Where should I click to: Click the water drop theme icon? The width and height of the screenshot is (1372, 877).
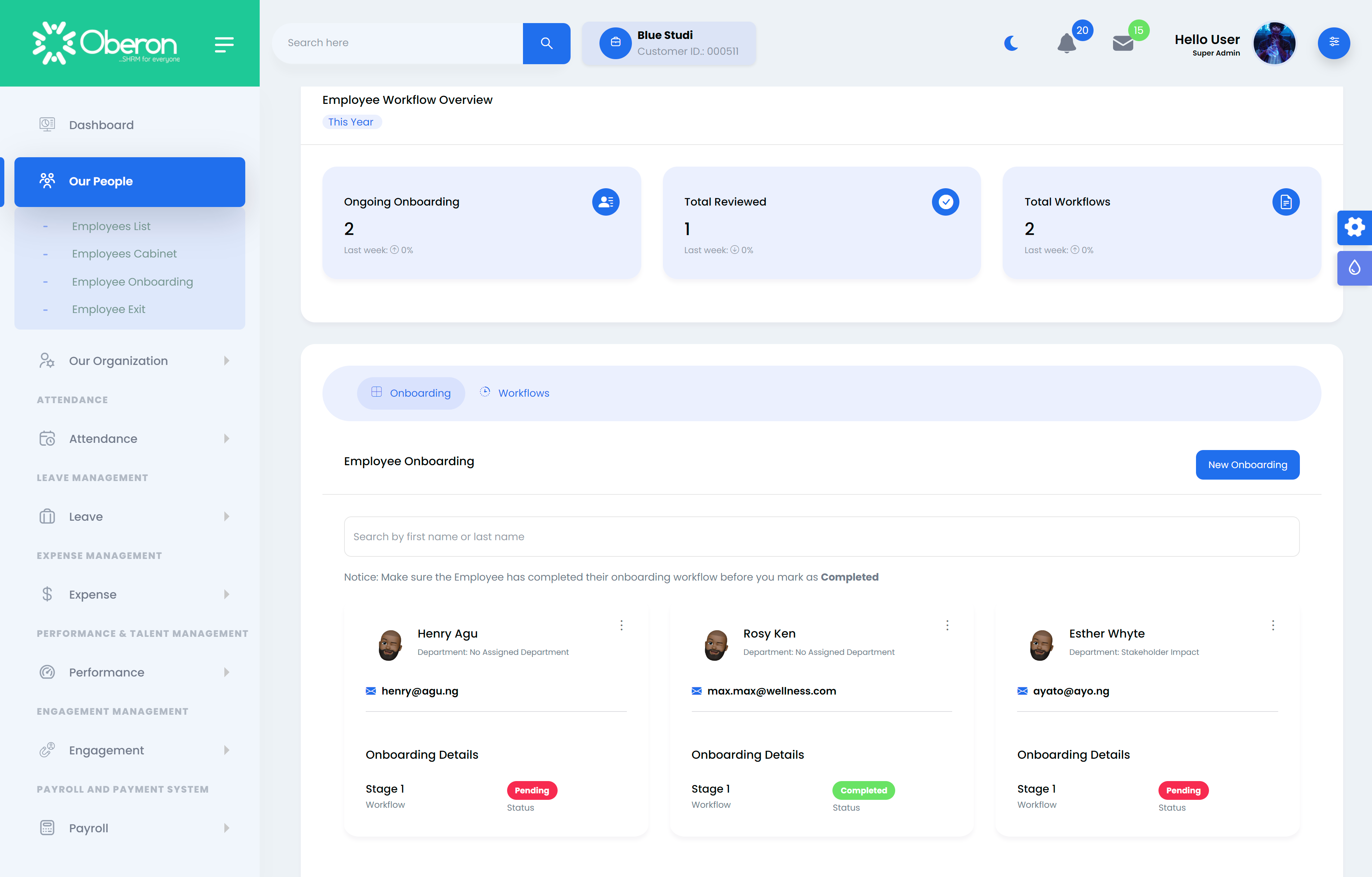pos(1354,268)
